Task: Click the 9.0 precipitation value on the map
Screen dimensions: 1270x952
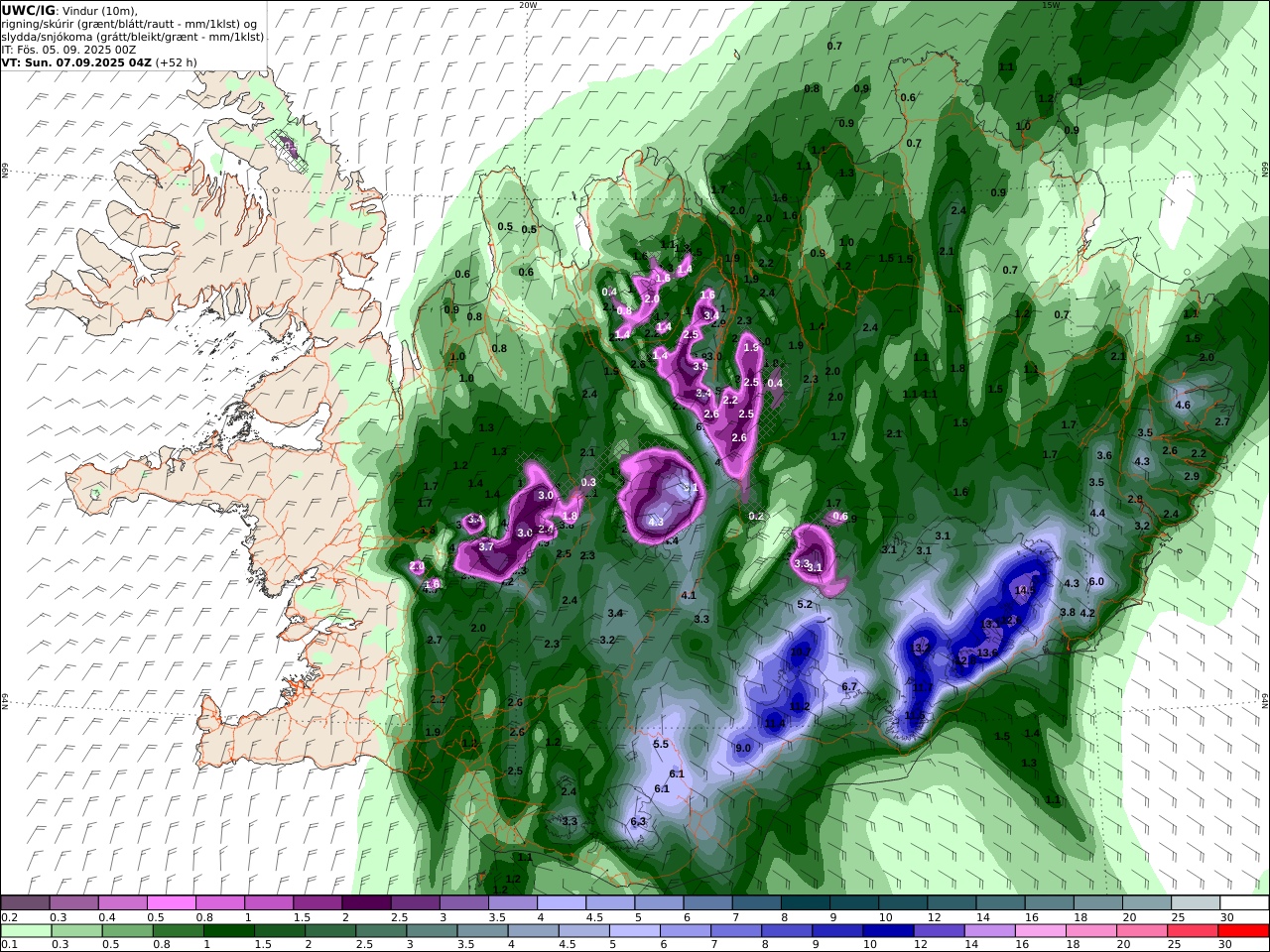Action: [x=743, y=748]
